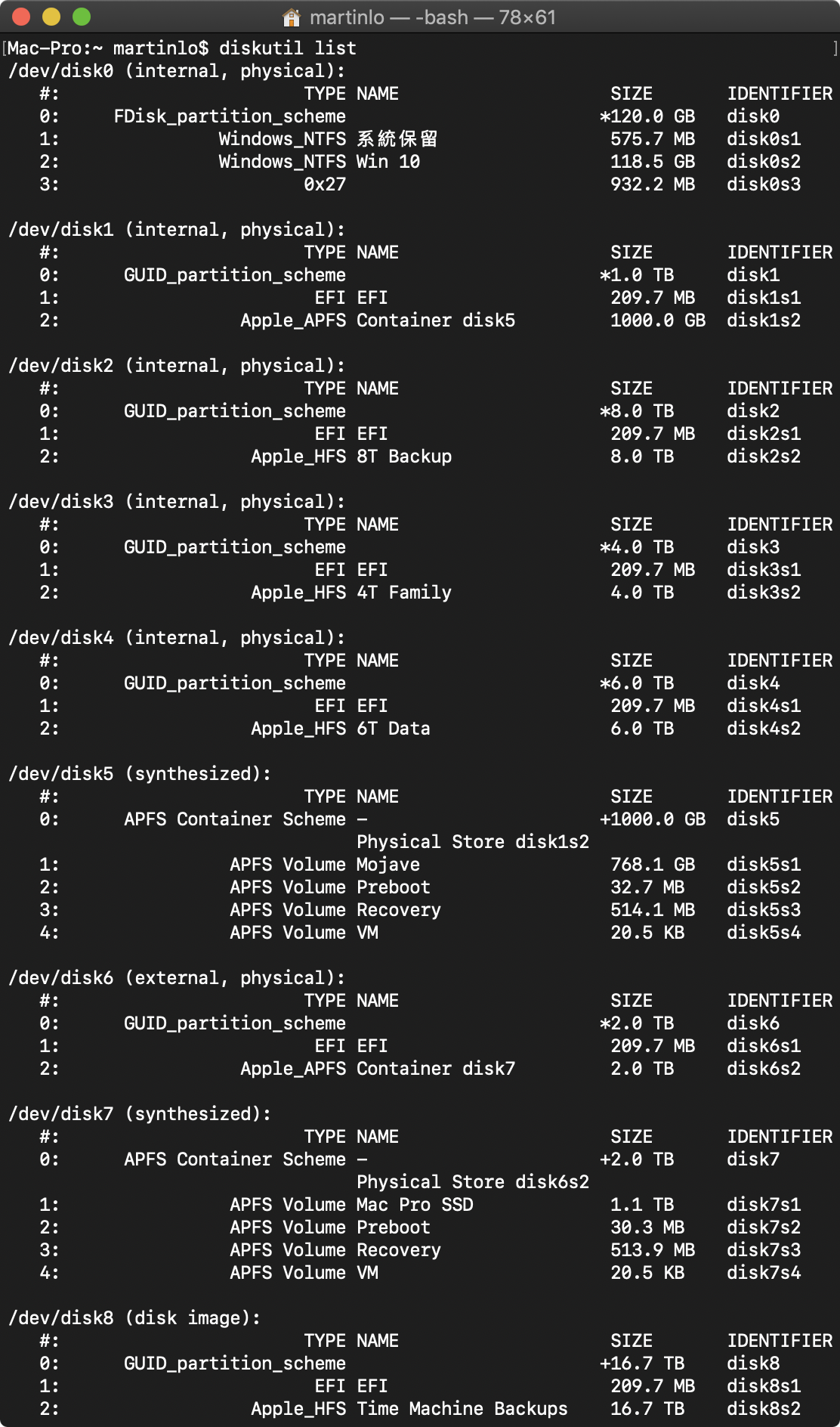This screenshot has width=840, height=1427.
Task: Click the '6T Data' volume name
Action: (394, 729)
